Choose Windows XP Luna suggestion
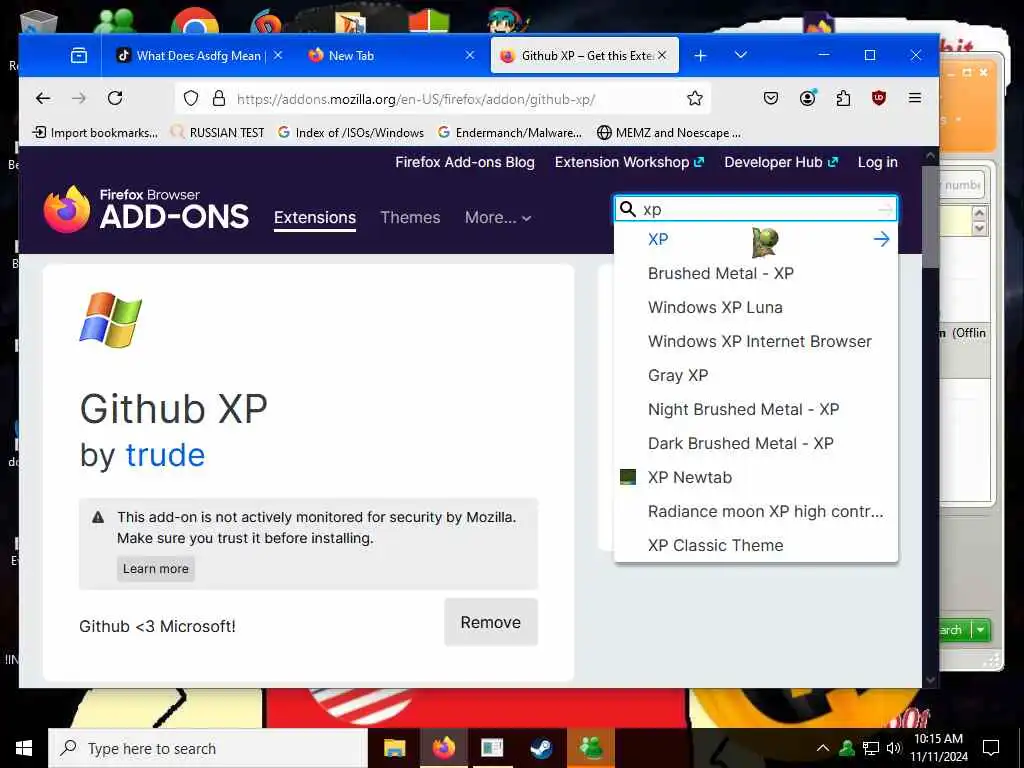 756,307
